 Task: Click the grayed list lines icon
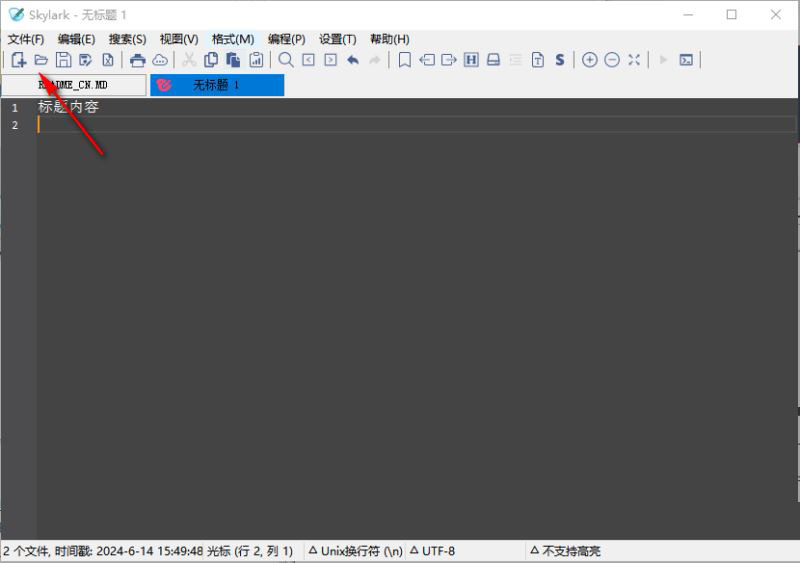coord(515,60)
